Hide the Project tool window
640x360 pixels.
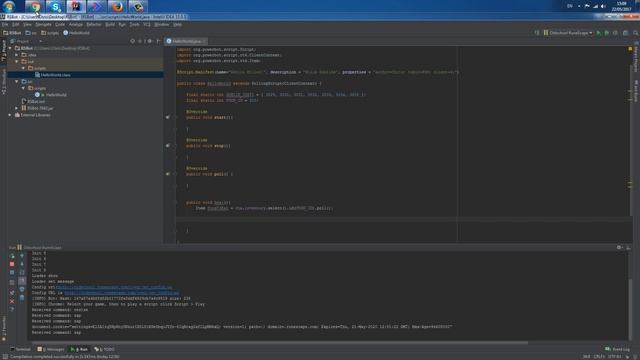(158, 41)
